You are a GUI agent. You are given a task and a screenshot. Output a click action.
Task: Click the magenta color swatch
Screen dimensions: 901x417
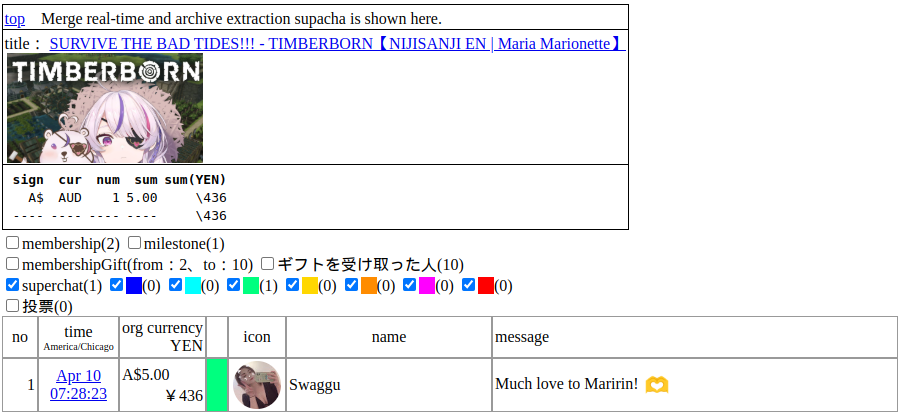click(427, 285)
